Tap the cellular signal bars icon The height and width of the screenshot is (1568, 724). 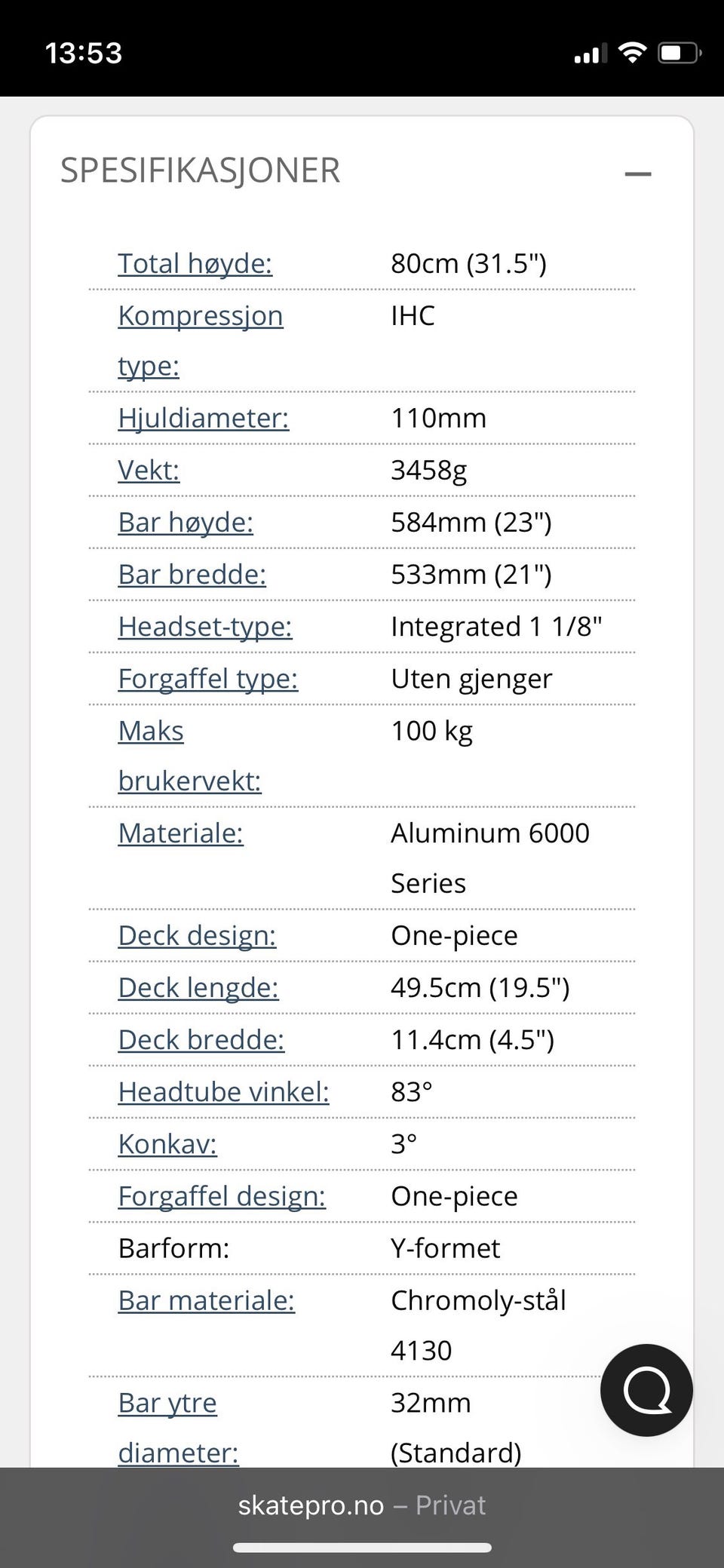pos(591,54)
